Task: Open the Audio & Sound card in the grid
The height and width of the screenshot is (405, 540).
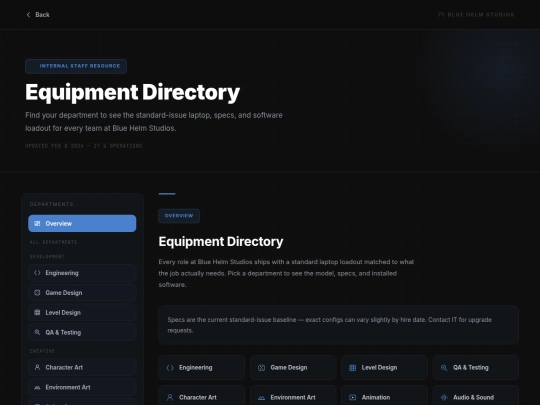Action: [x=476, y=396]
